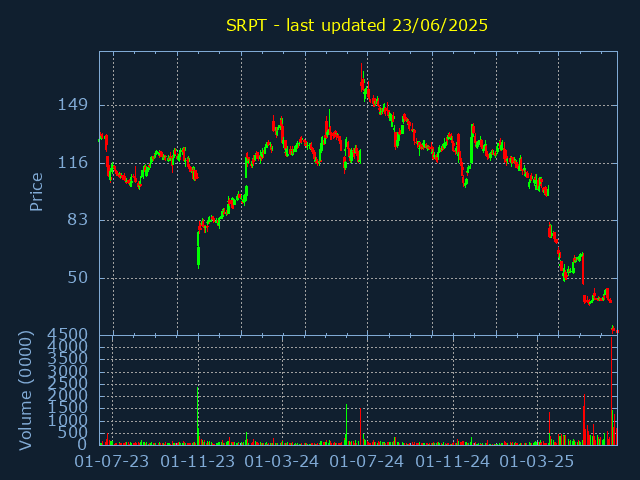Click the long green candle at the November 2023 low
Image resolution: width=640 pixels, height=480 pixels.
coord(198,250)
